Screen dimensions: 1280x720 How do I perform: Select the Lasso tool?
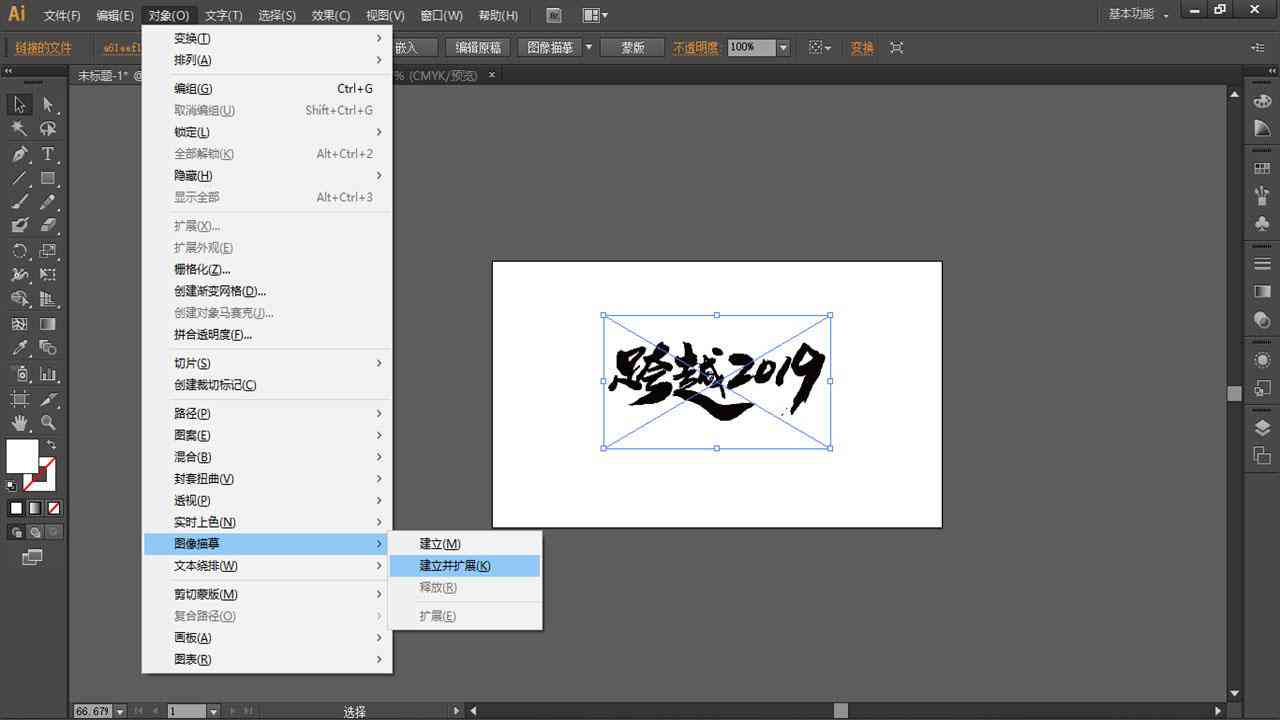[x=48, y=129]
